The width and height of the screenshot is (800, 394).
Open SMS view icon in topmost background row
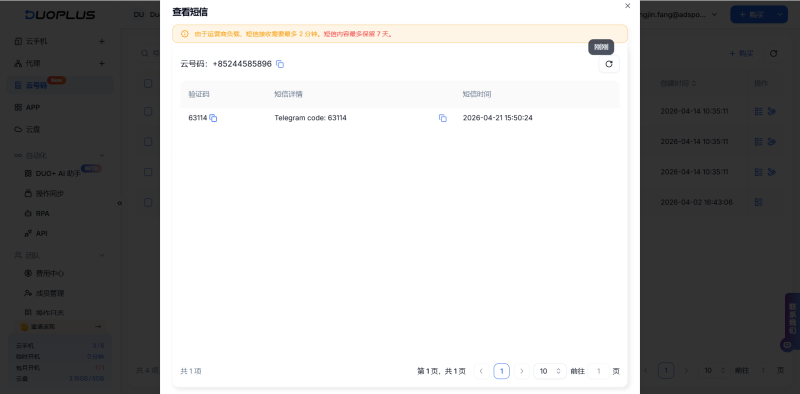coord(758,111)
